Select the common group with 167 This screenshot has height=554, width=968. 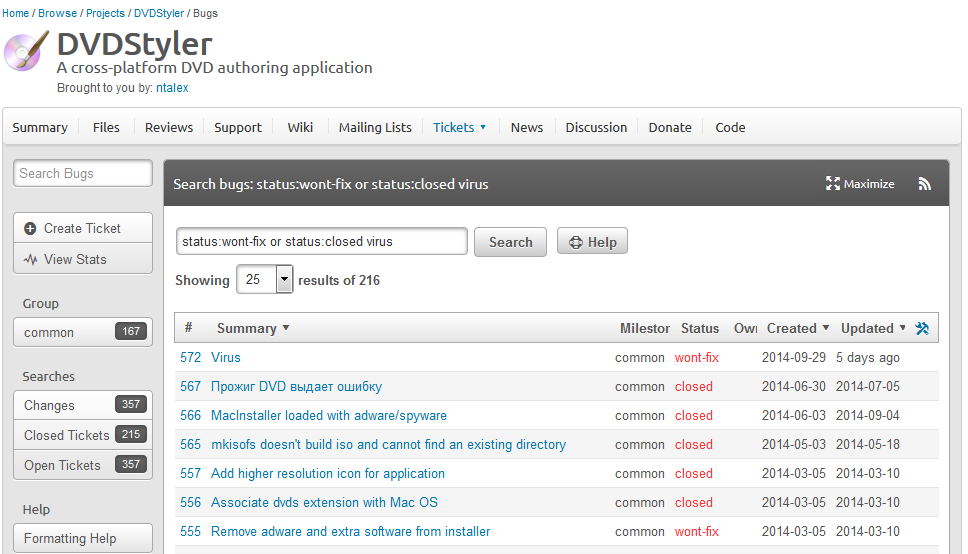83,332
